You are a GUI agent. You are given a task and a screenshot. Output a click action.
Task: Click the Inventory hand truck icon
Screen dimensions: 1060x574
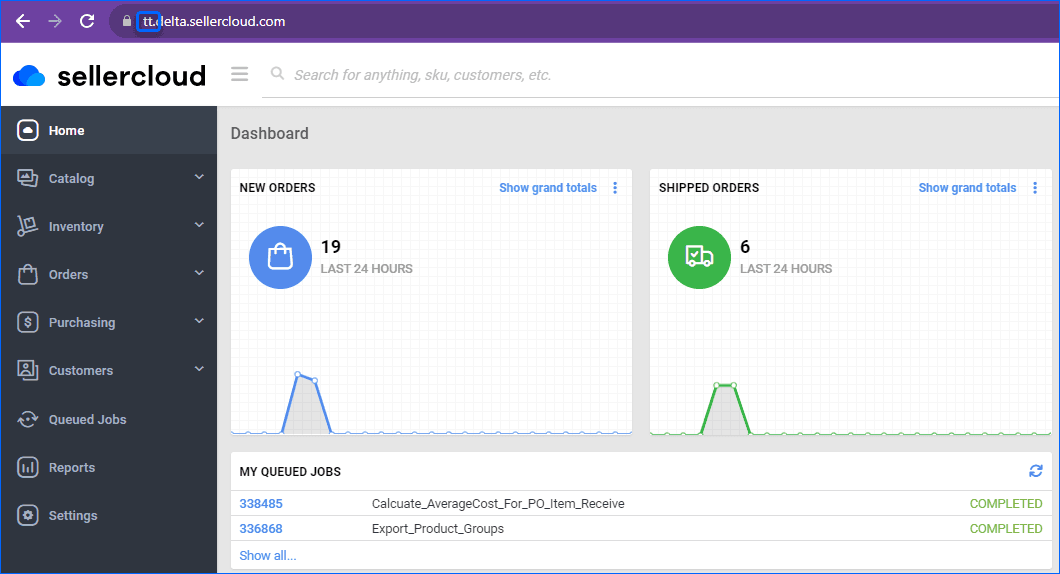28,226
